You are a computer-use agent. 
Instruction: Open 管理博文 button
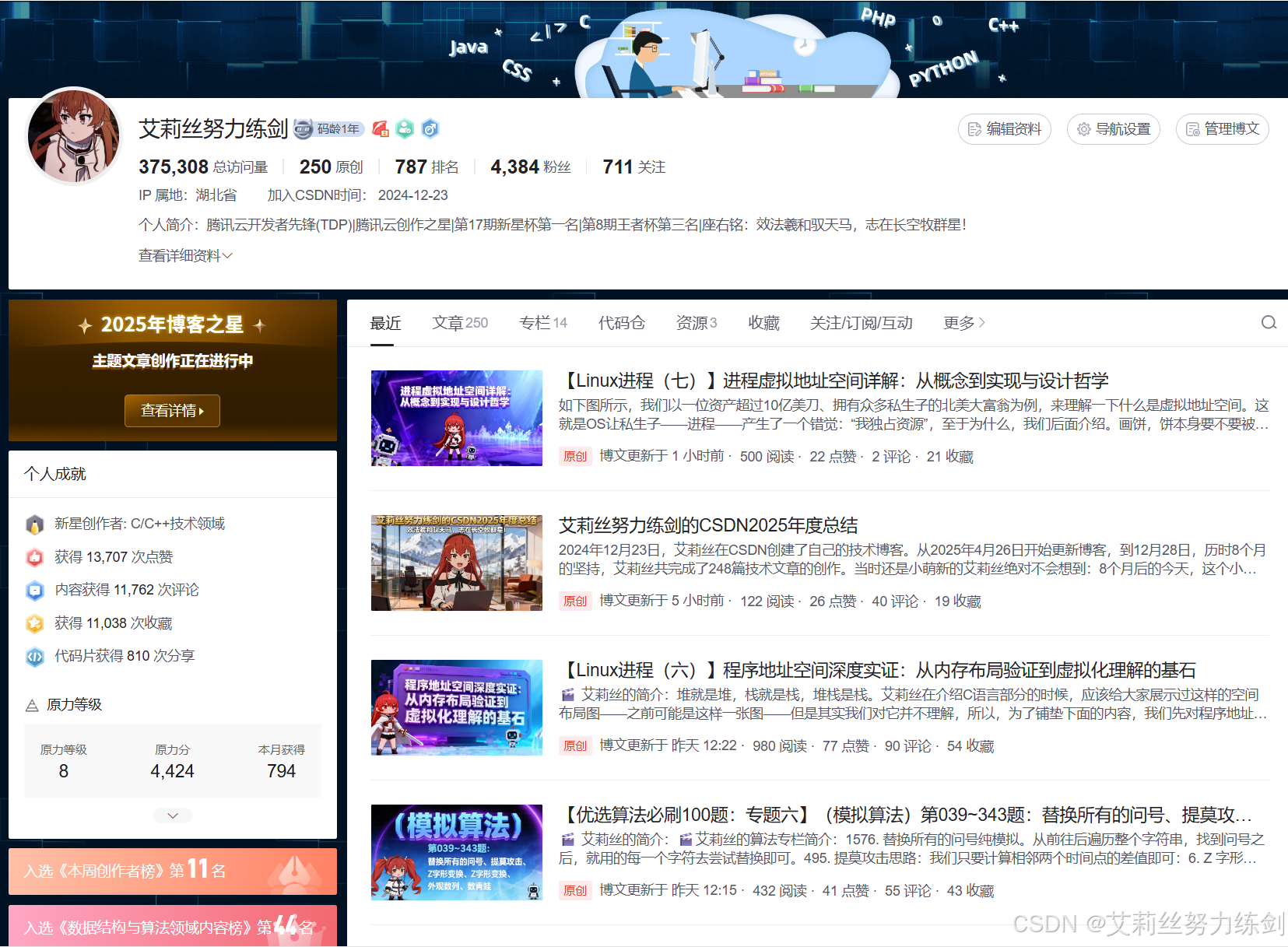[x=1223, y=129]
